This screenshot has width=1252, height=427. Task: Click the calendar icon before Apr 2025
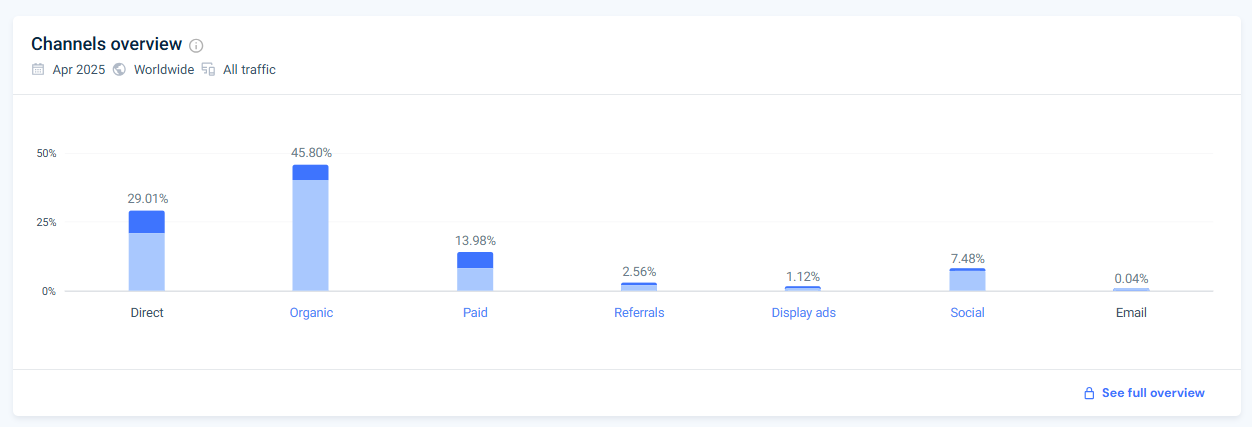(x=38, y=69)
